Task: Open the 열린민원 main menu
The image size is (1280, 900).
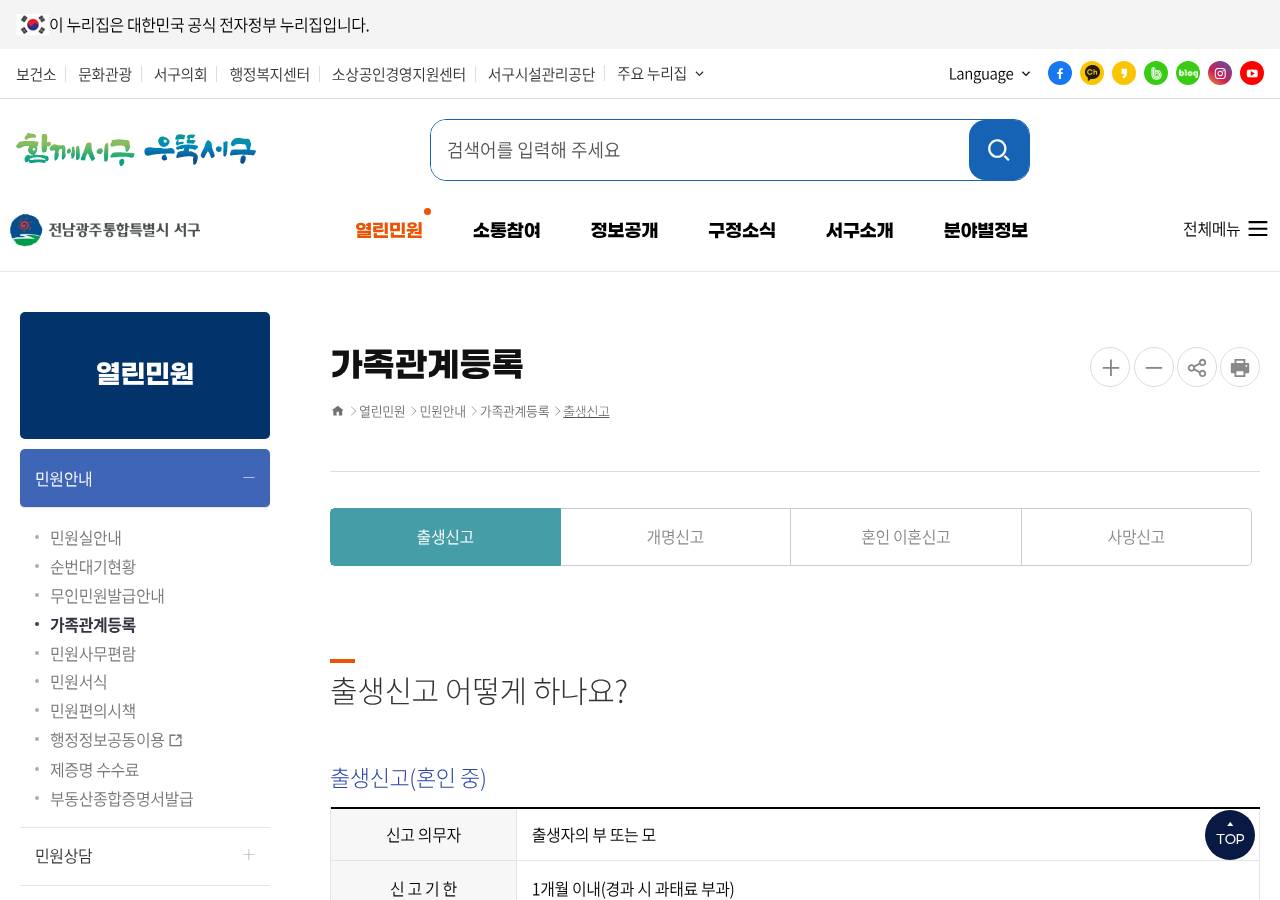Action: [x=389, y=230]
